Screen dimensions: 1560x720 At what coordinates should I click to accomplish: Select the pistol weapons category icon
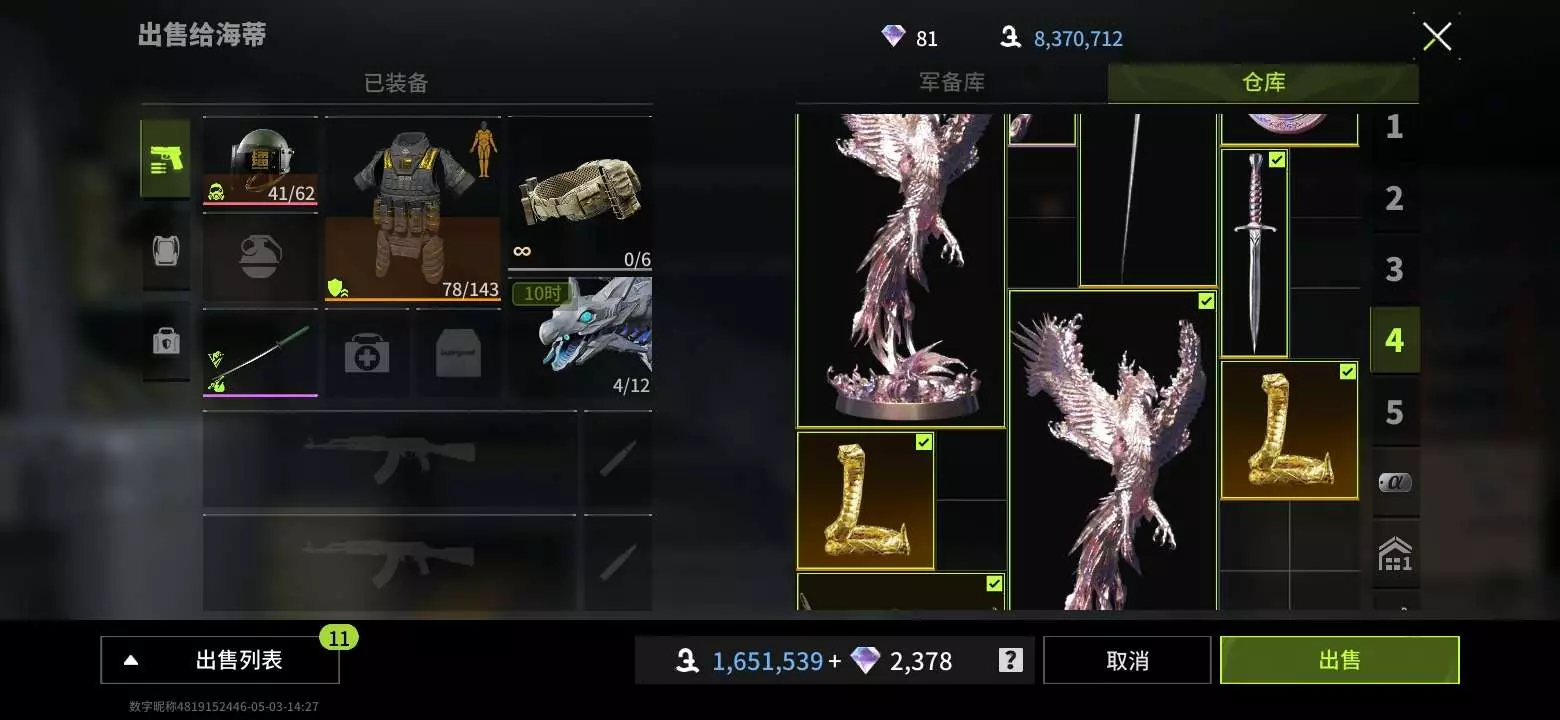pos(165,158)
